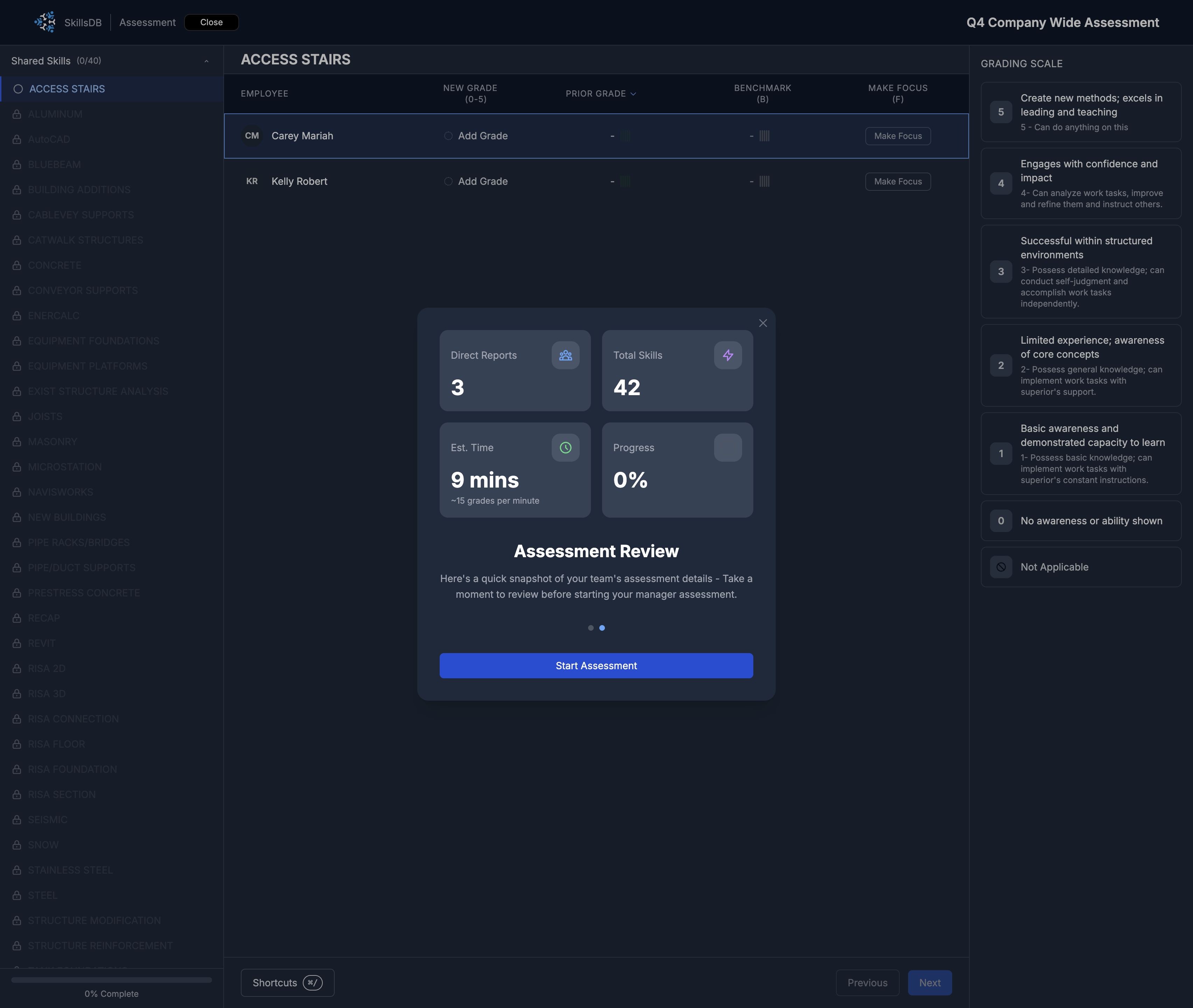
Task: Click the Est. Time clock icon
Action: click(565, 447)
